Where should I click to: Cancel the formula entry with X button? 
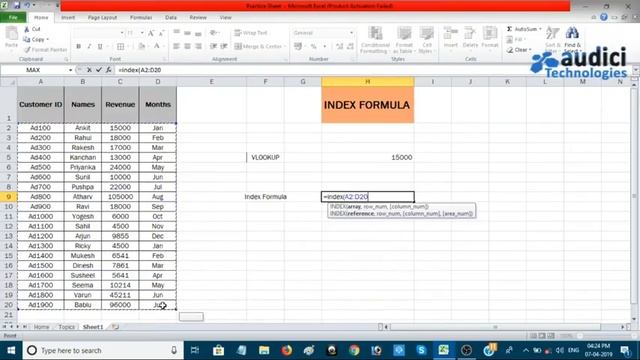89,70
